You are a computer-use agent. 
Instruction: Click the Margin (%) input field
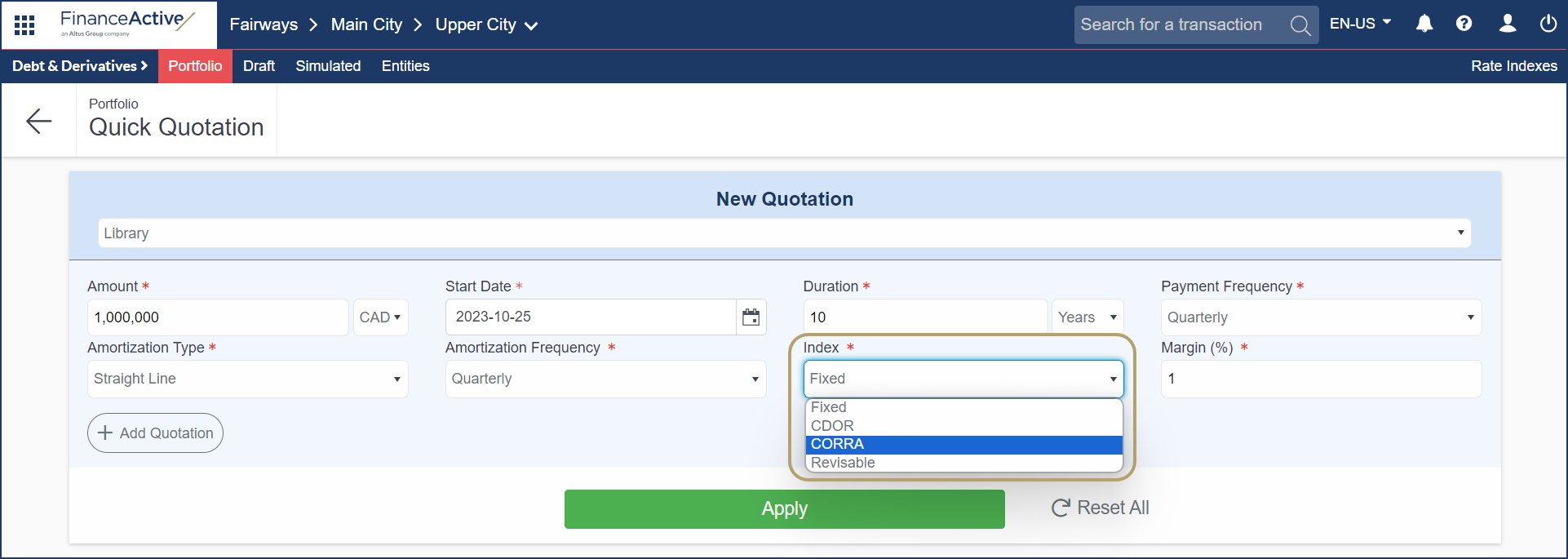(x=1320, y=379)
